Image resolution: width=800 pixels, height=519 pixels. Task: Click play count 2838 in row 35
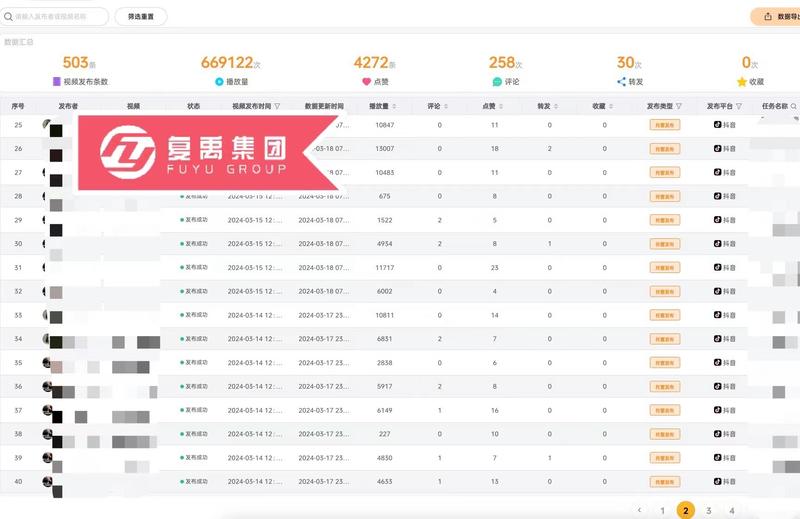point(385,363)
